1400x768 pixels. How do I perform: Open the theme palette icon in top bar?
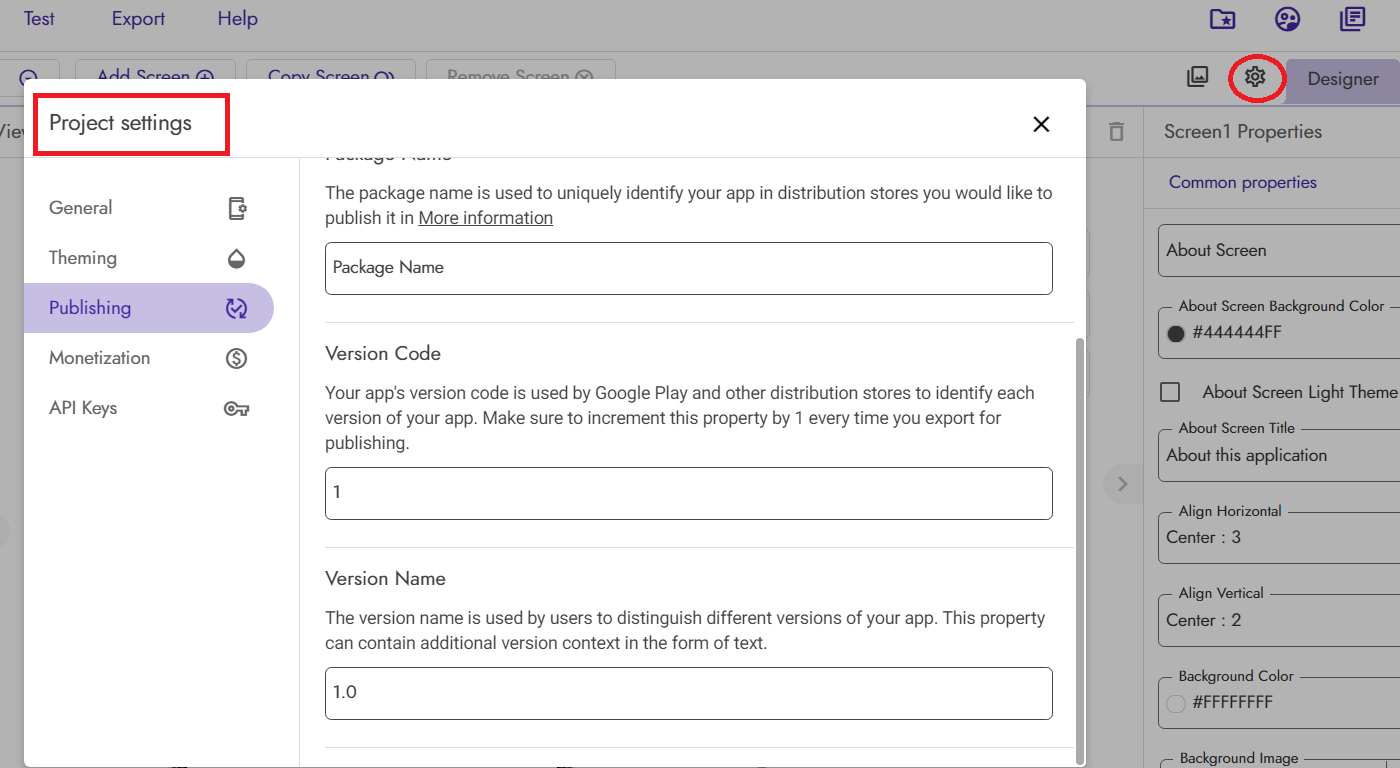1287,19
